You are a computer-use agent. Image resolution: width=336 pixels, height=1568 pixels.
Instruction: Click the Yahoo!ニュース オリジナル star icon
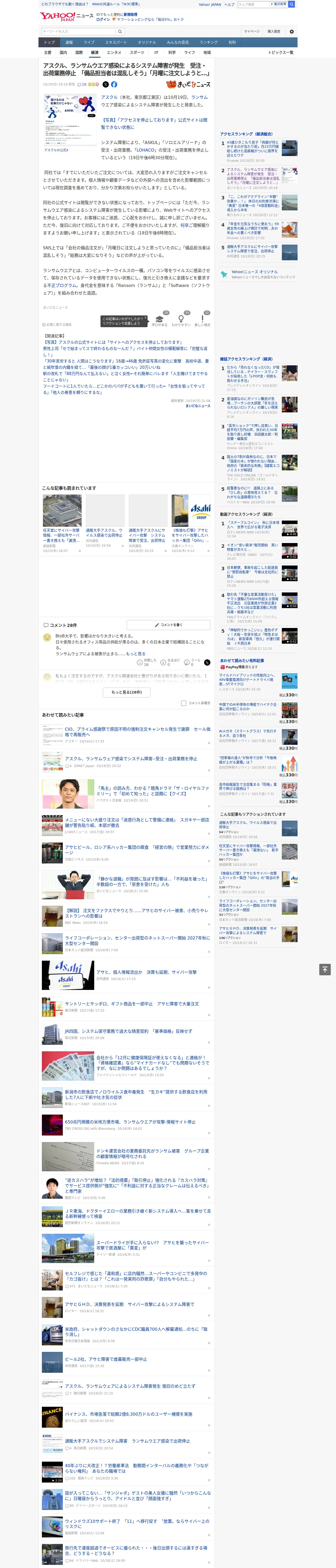pyautogui.click(x=224, y=274)
